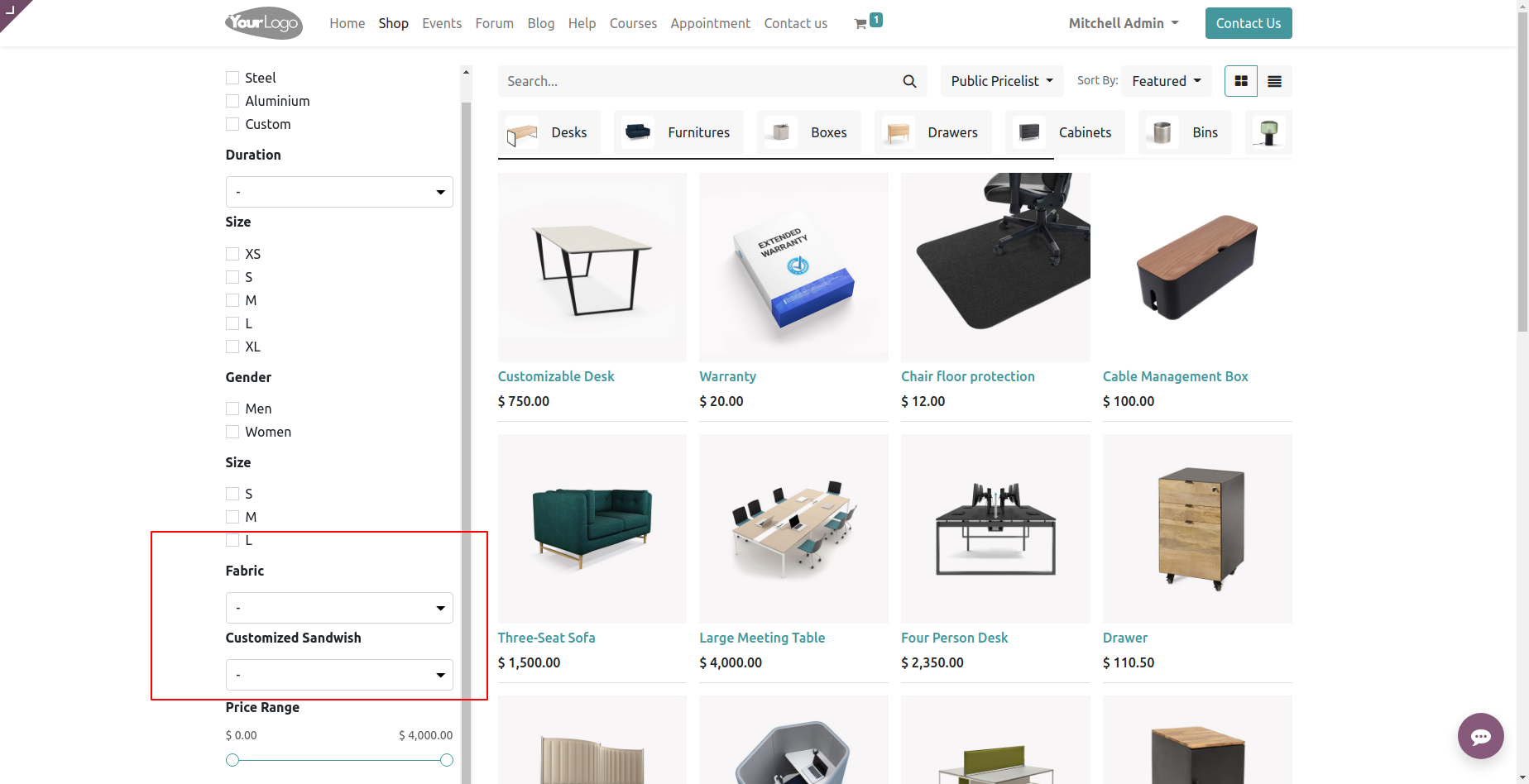Open the Three-Seat Sofa product
Image resolution: width=1529 pixels, height=784 pixels.
point(546,638)
